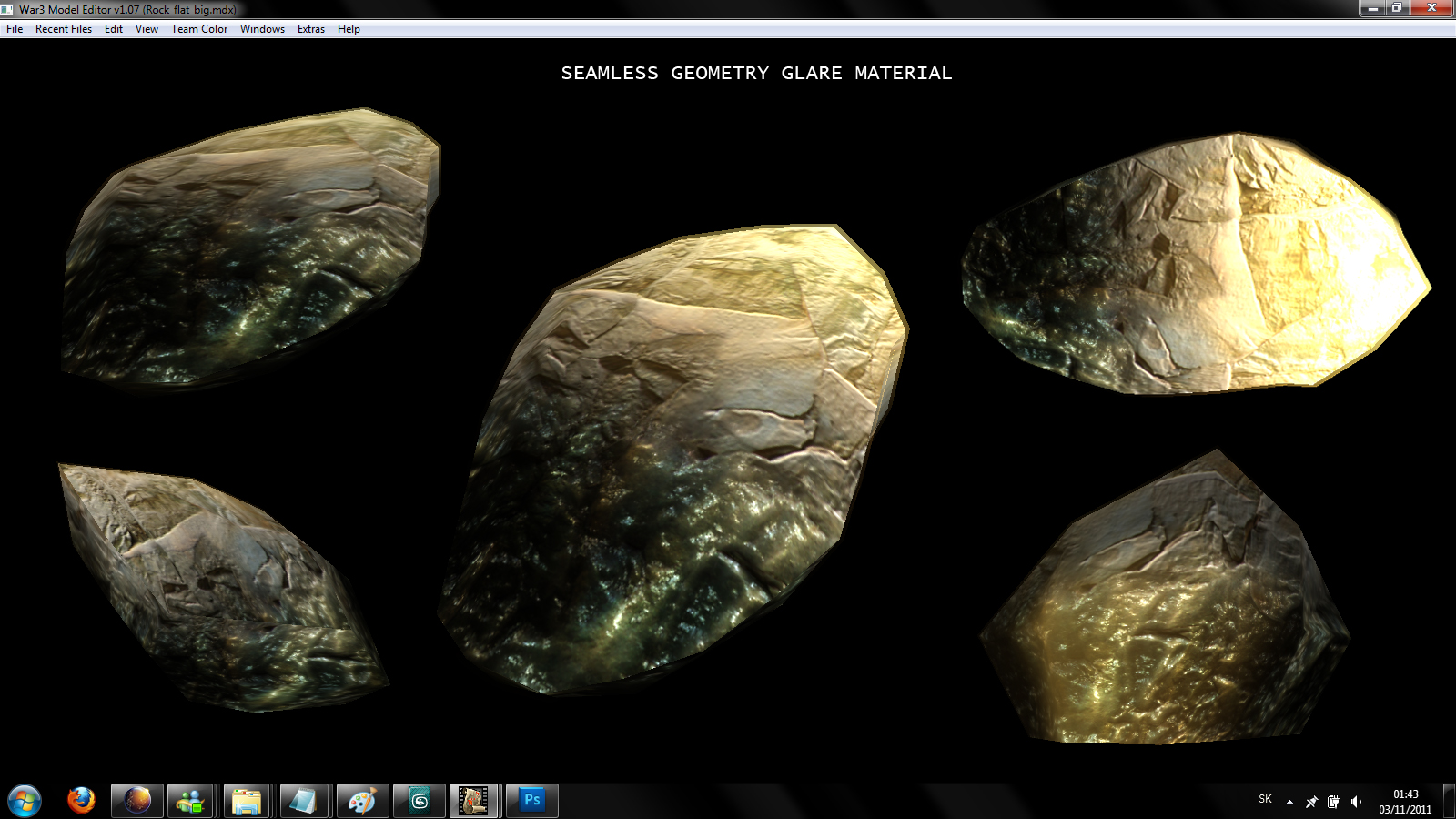Click the volume speaker tray icon
The image size is (1456, 819).
coord(1356,802)
